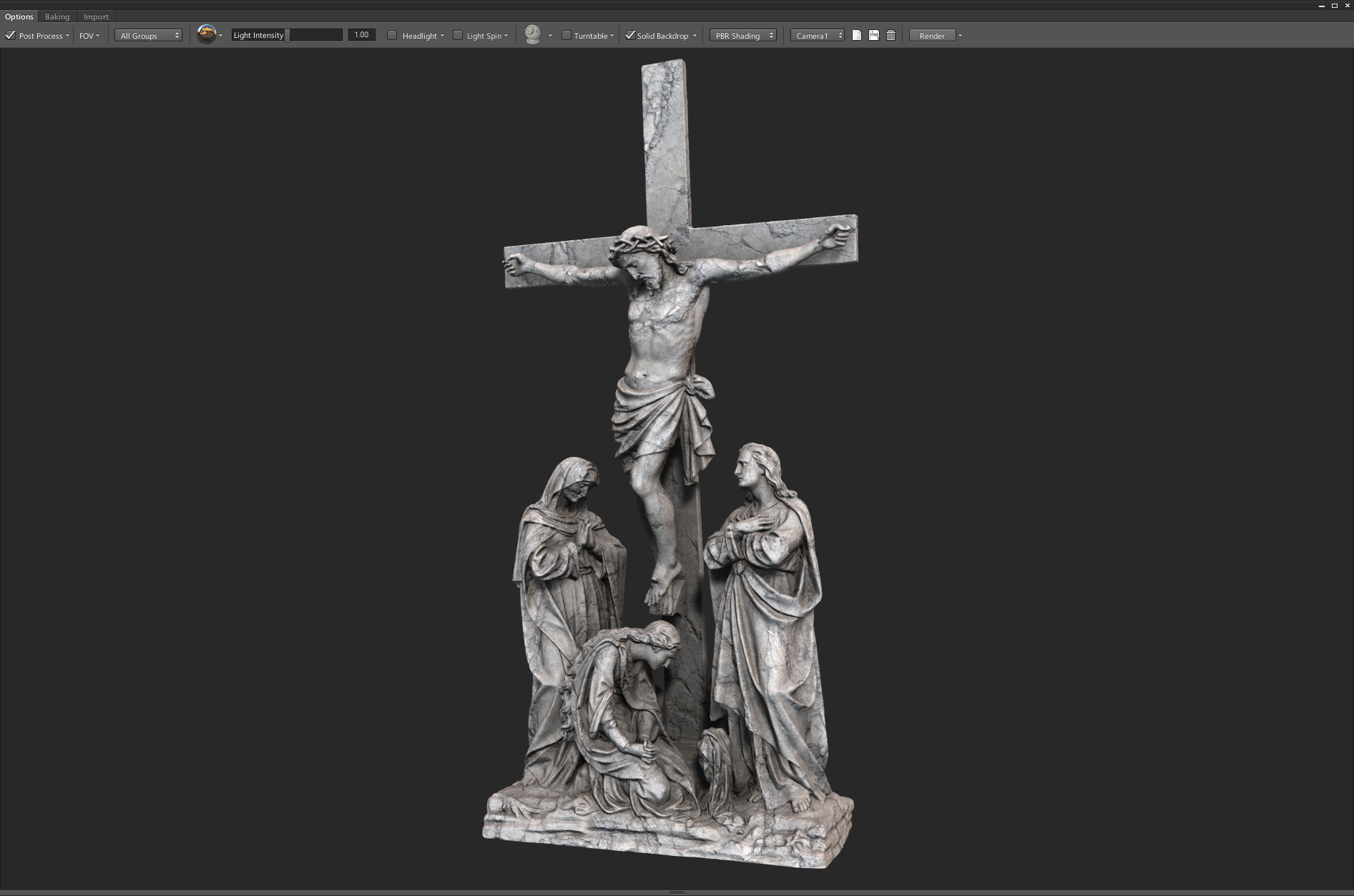Expand the arrow next to Render

coord(960,35)
